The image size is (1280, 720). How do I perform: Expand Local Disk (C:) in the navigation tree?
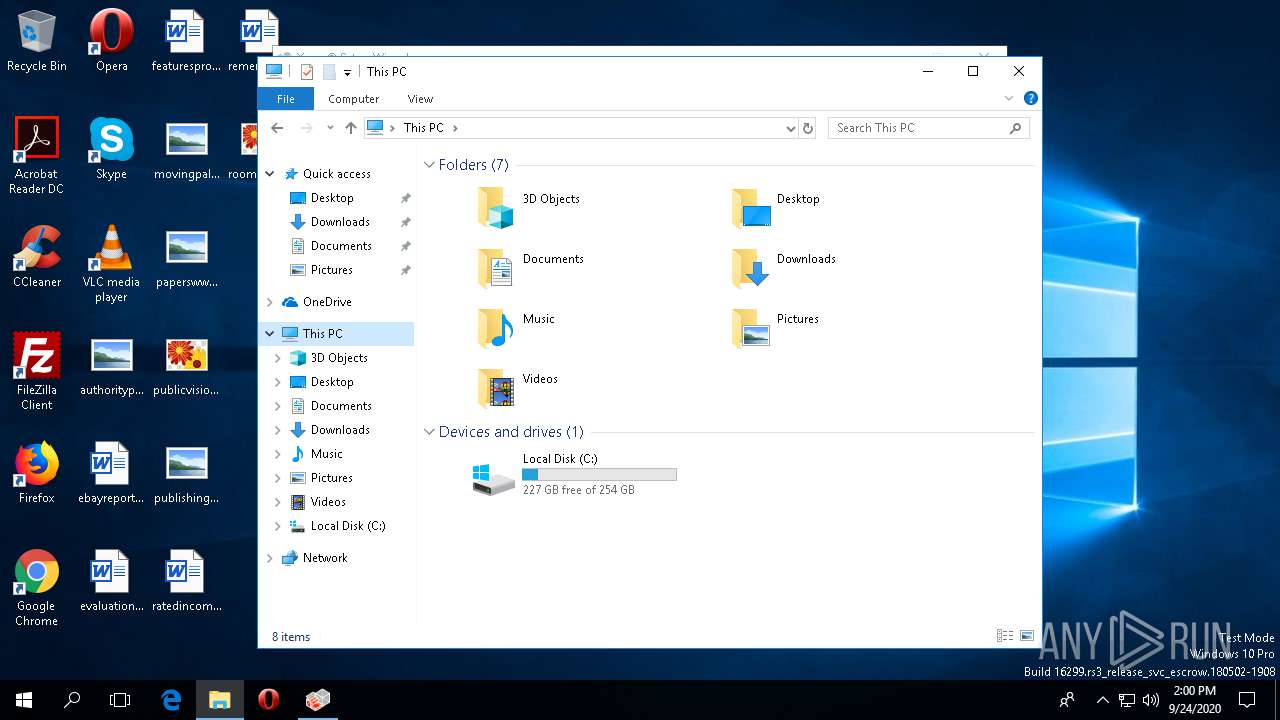tap(278, 526)
